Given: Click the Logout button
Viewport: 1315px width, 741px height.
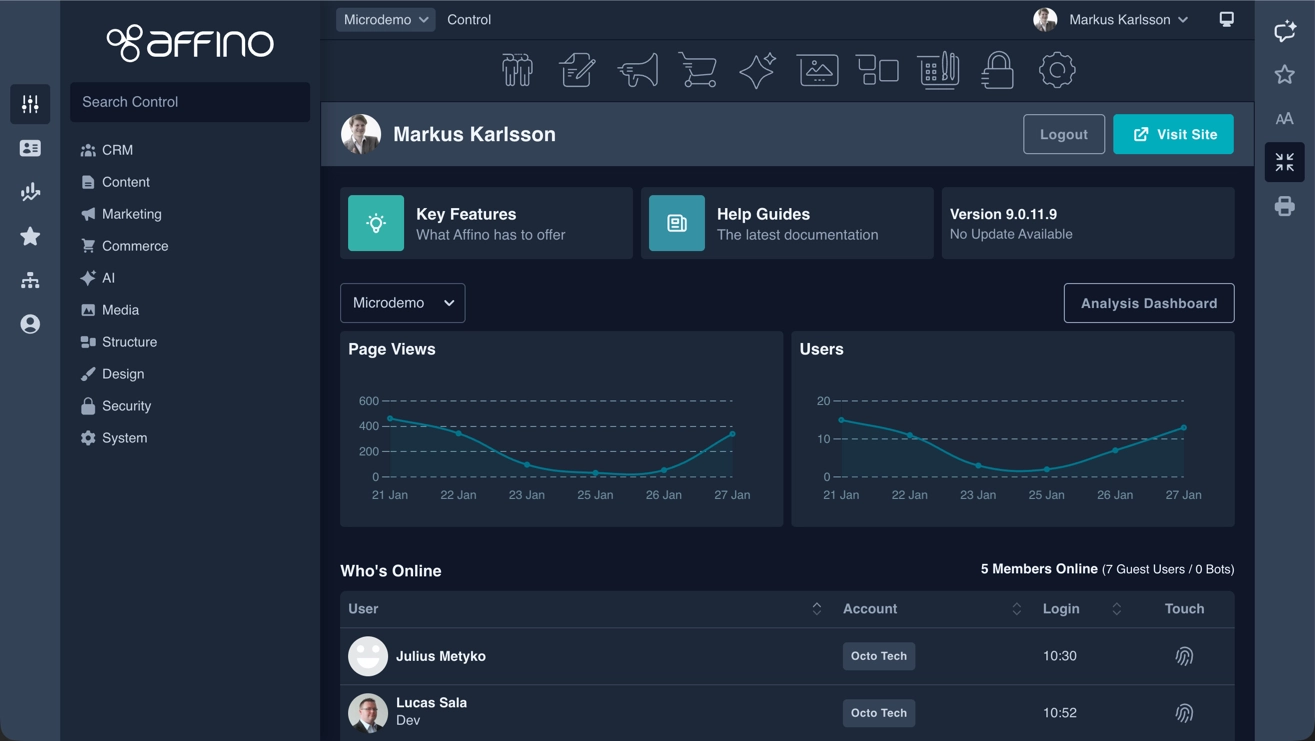Looking at the screenshot, I should pos(1063,134).
